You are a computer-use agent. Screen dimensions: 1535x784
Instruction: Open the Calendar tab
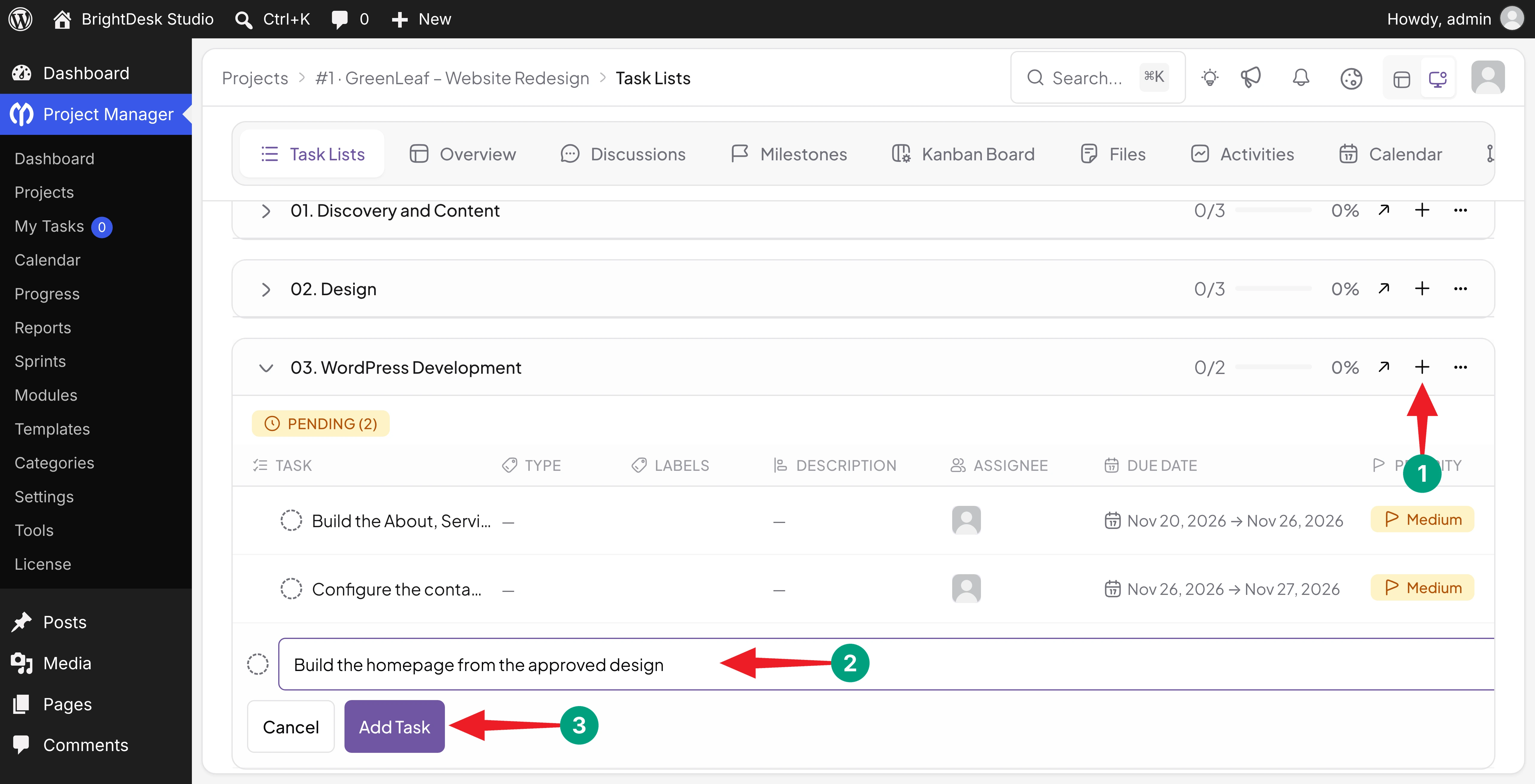tap(1391, 154)
